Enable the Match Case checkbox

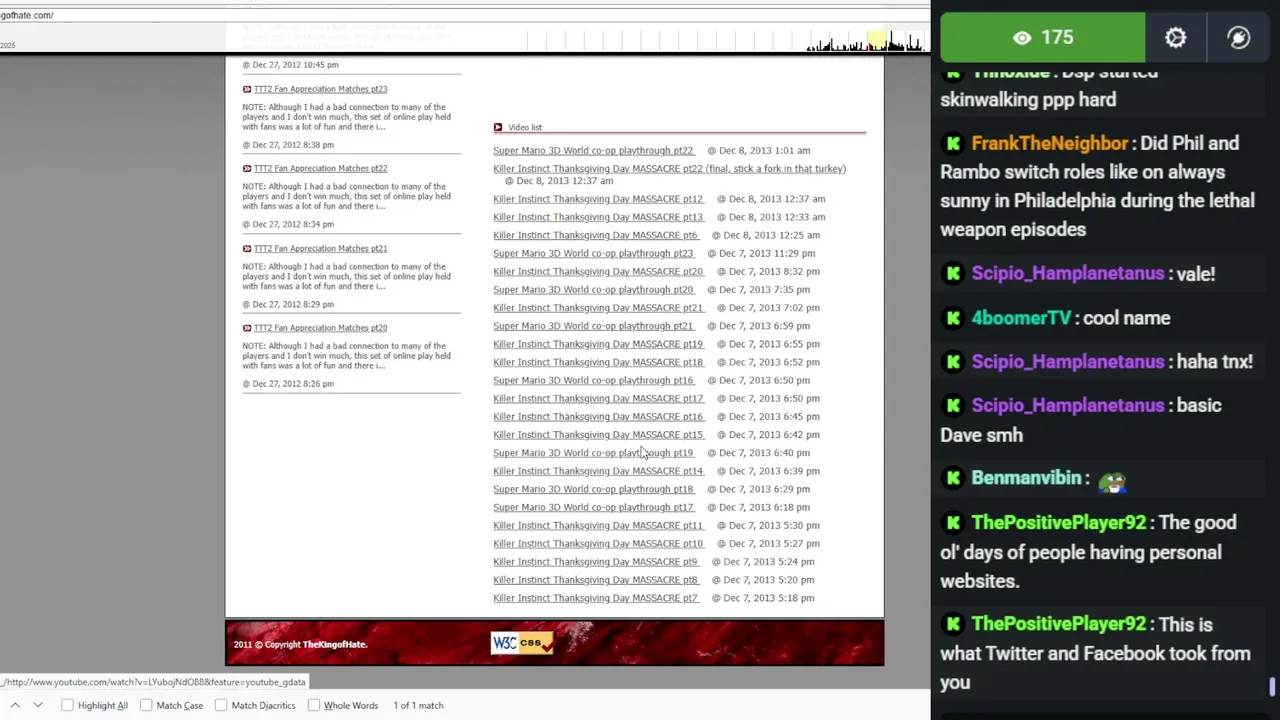[146, 705]
